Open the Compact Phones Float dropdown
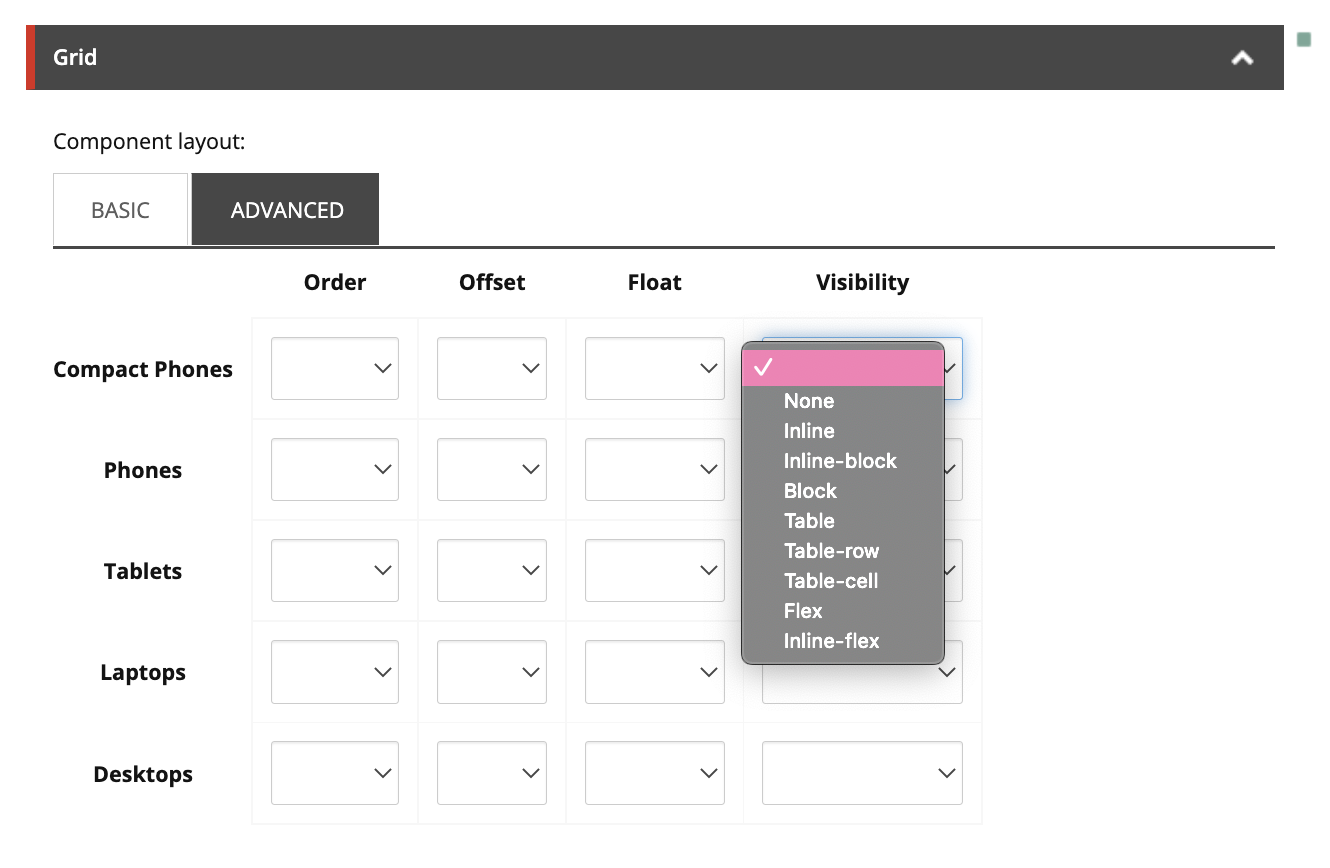 click(655, 369)
